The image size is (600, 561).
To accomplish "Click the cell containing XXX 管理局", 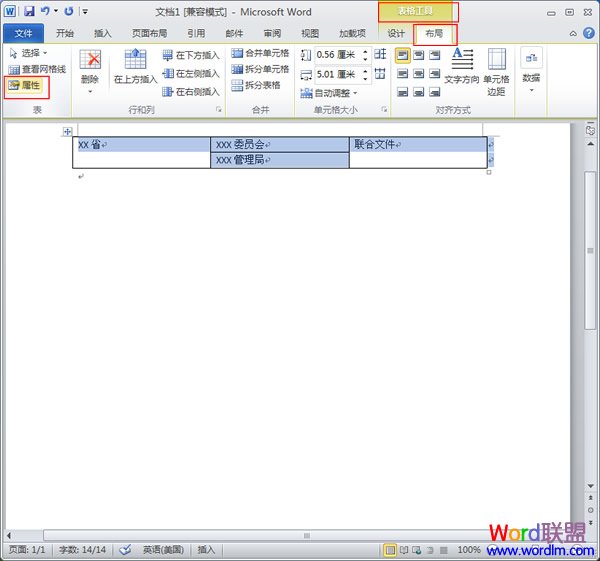I will tap(280, 160).
